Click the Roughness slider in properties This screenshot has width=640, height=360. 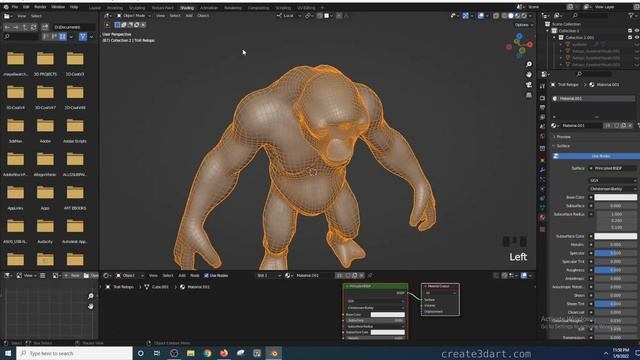(616, 270)
